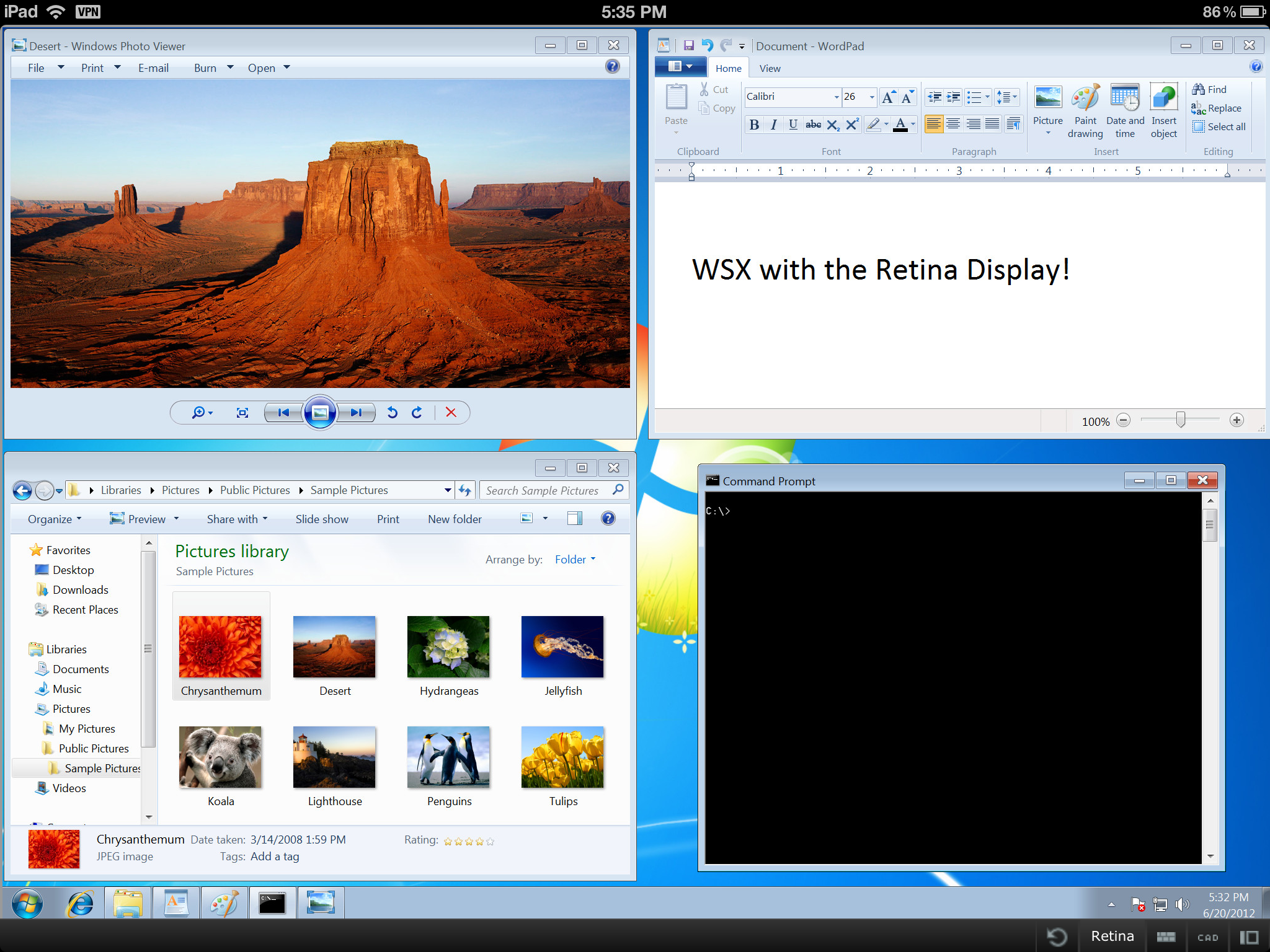
Task: Click Select all in WordPad
Action: pos(1219,126)
